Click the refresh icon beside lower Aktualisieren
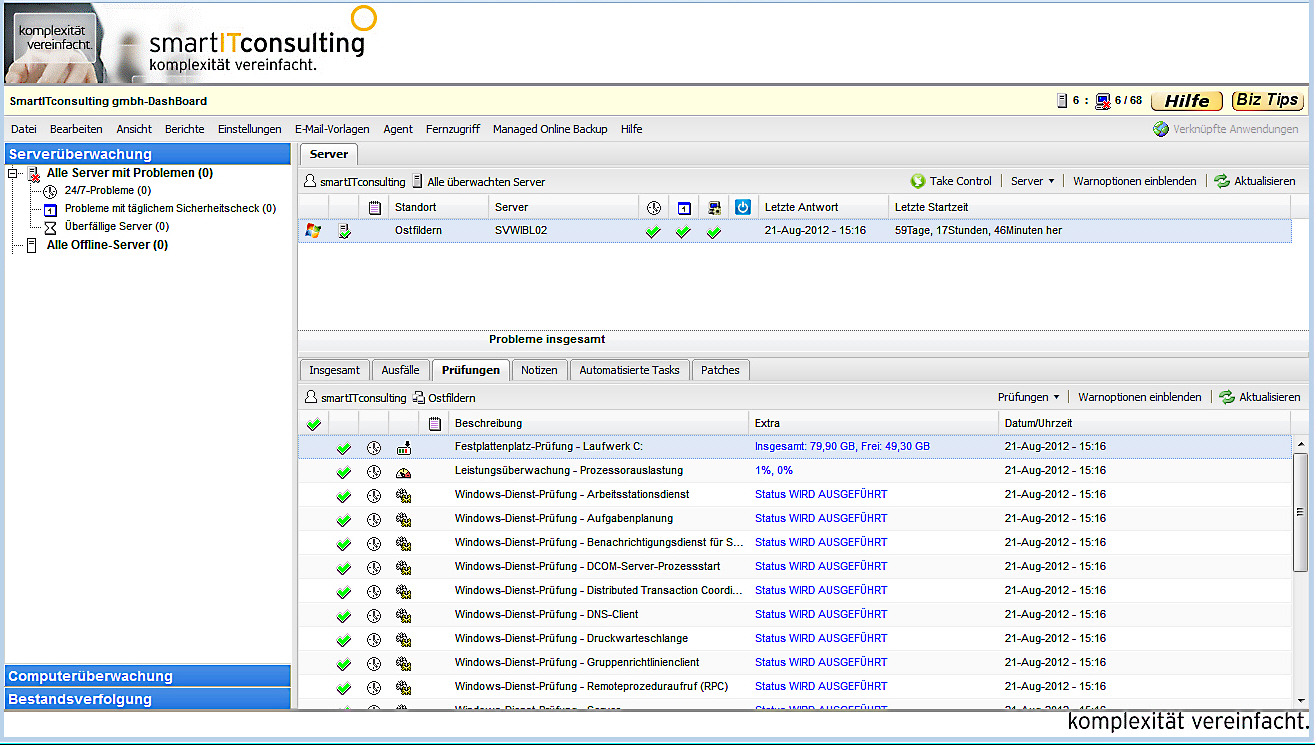 pyautogui.click(x=1227, y=397)
